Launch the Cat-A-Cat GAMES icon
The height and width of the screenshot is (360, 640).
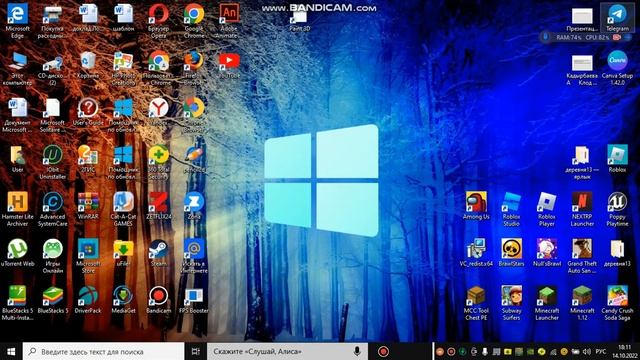[123, 202]
